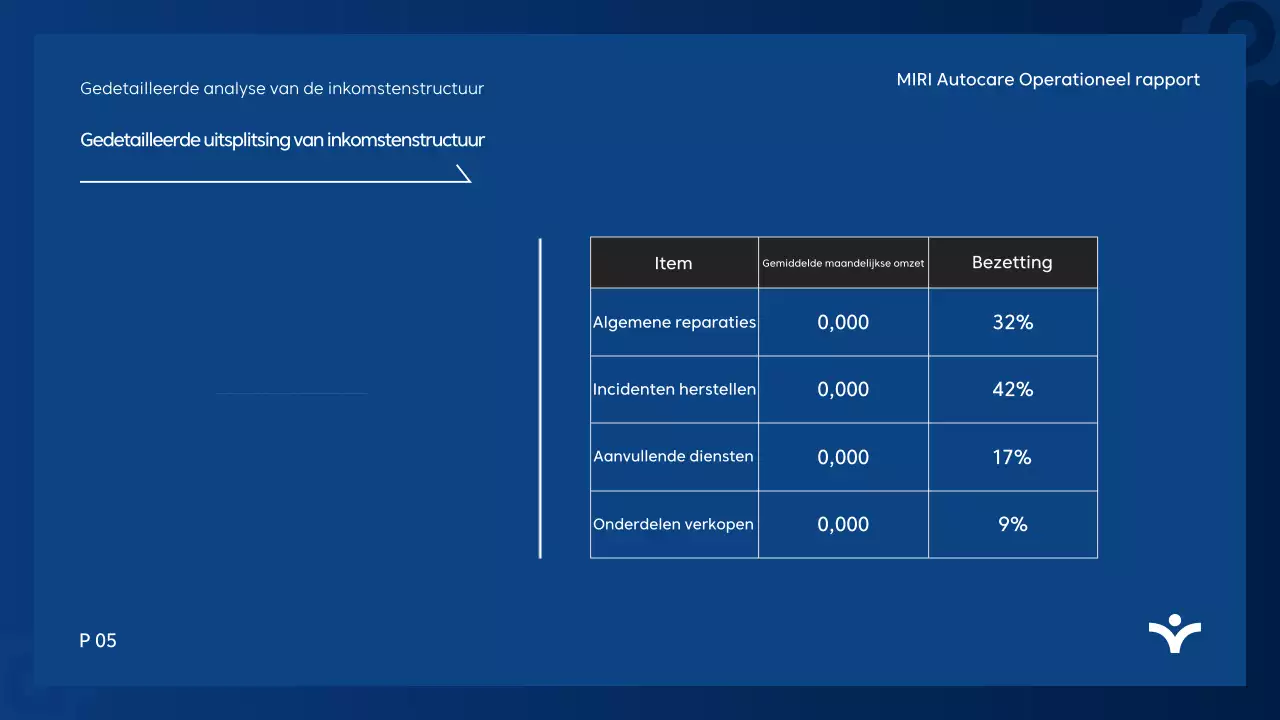Image resolution: width=1280 pixels, height=720 pixels.
Task: Select the Gemiddelde maandelijkse omzet header
Action: (843, 262)
